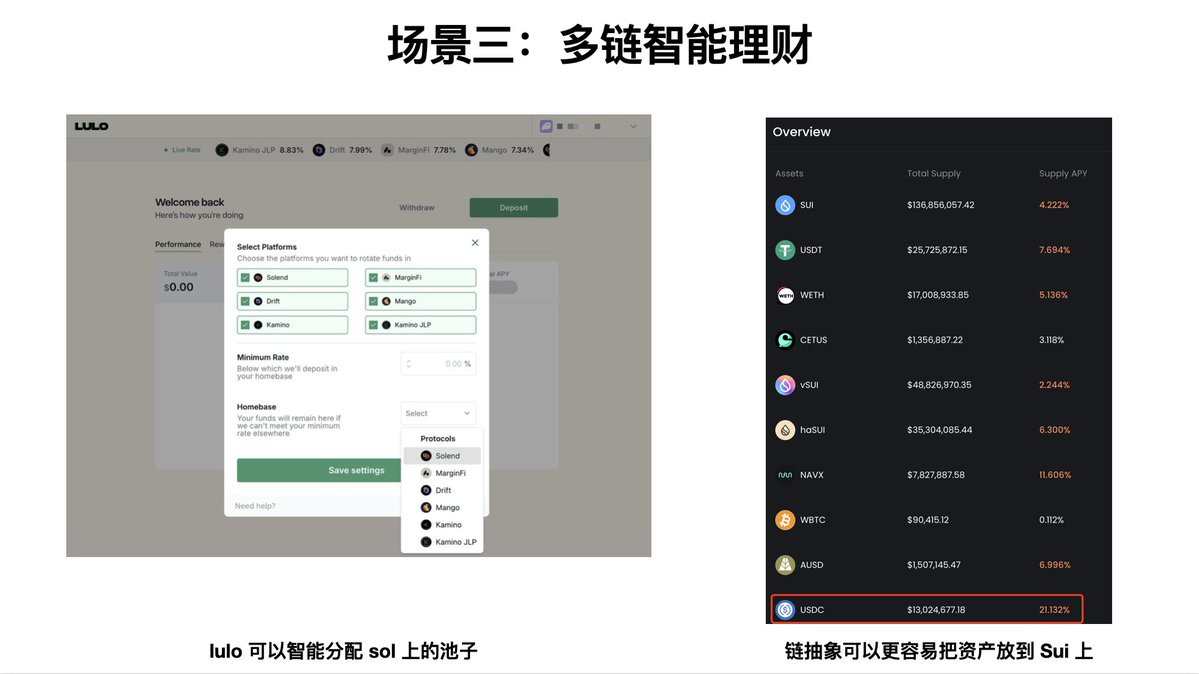Click the Live Rate label
The image size is (1199, 674).
coord(186,150)
